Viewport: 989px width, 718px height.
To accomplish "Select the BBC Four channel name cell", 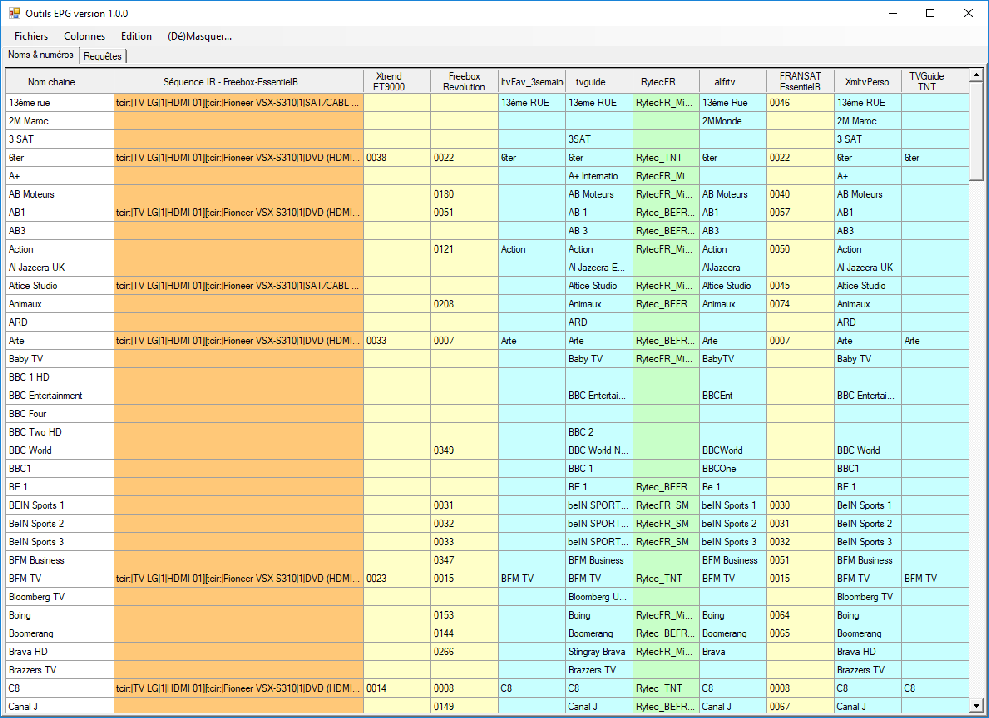I will tap(61, 414).
